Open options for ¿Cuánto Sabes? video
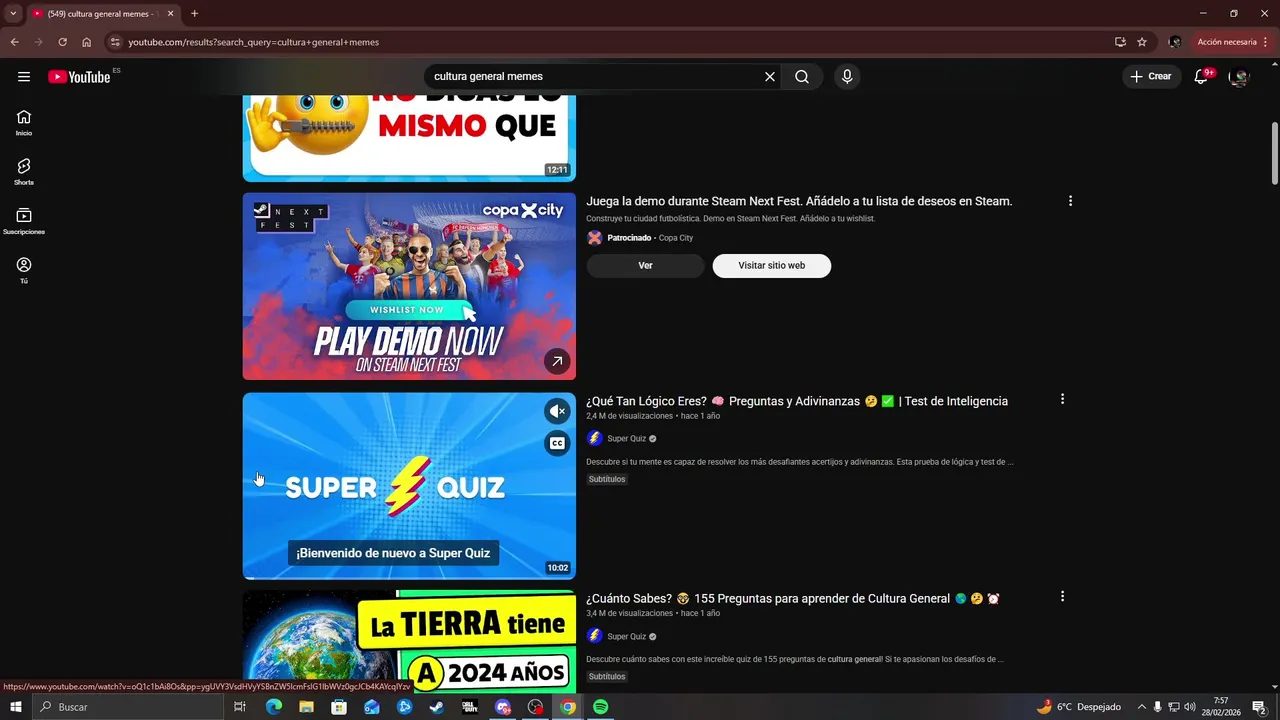This screenshot has height=720, width=1280. point(1062,597)
